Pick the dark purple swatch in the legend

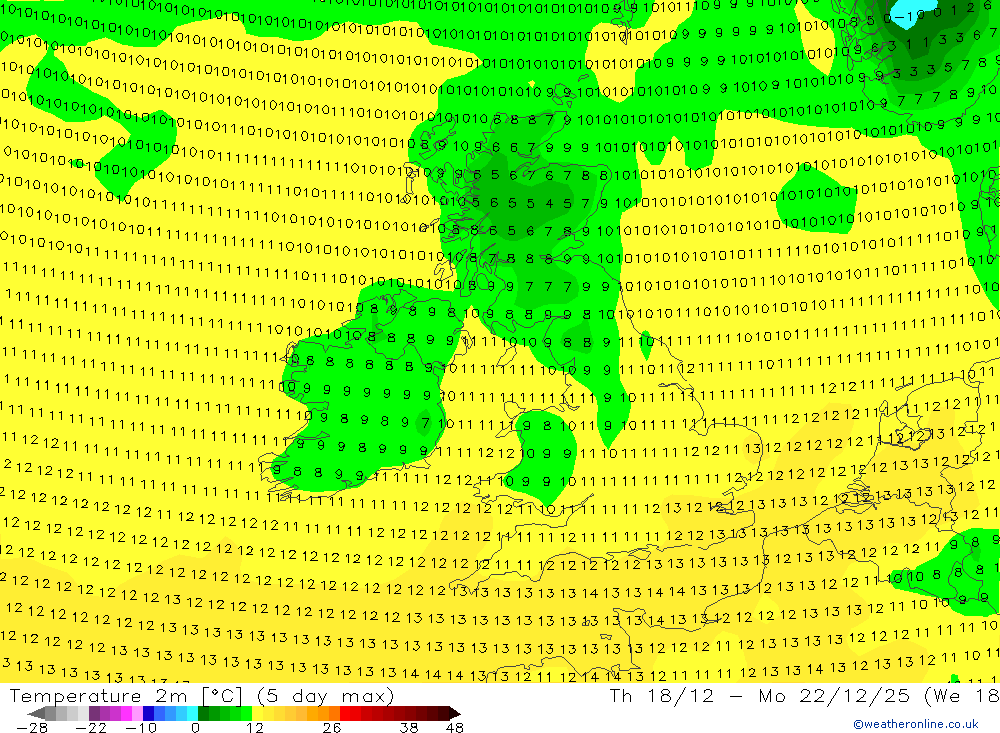[94, 713]
